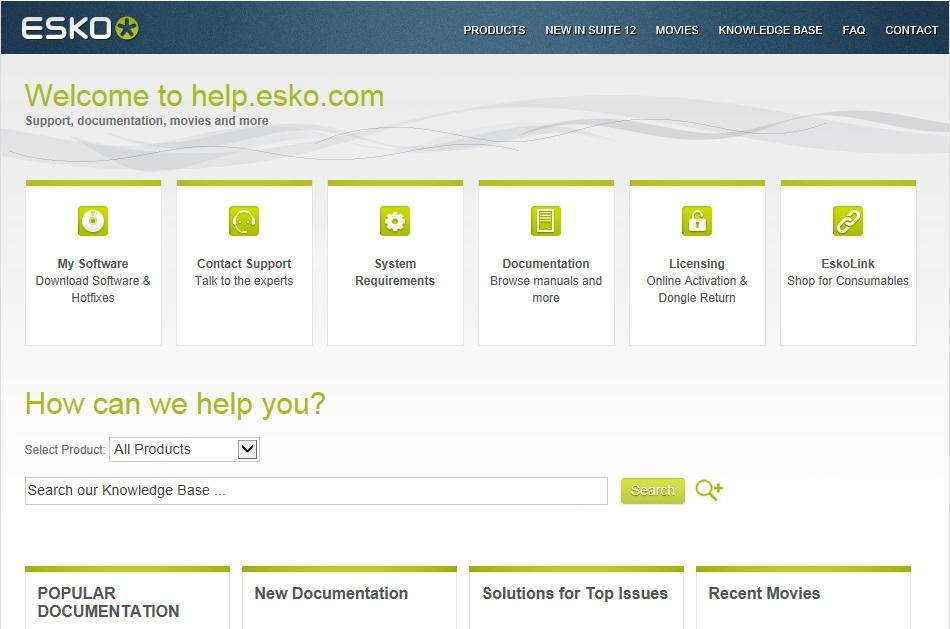Click into the Knowledge Base search field
The width and height of the screenshot is (950, 629).
[x=316, y=491]
